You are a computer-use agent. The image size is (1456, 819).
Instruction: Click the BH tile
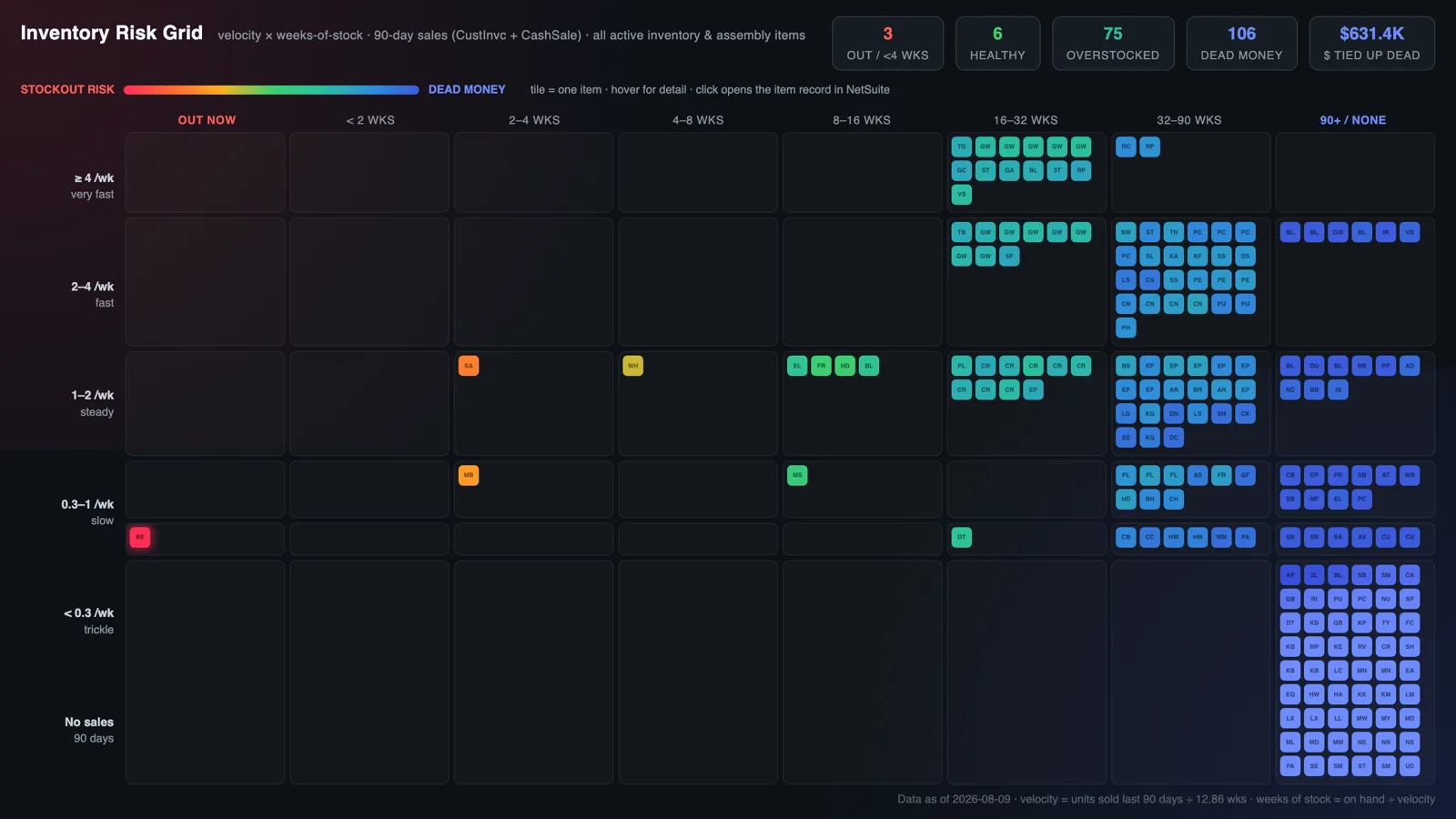1150,499
